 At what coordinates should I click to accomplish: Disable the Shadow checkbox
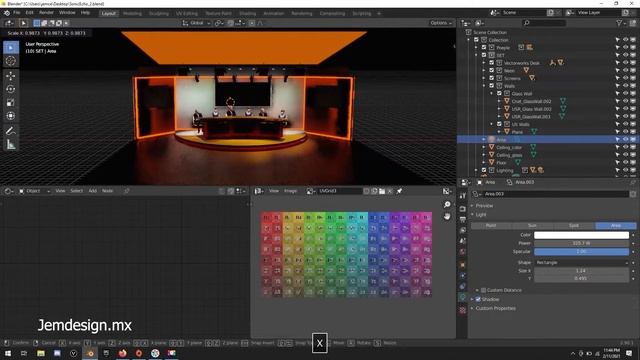(x=478, y=300)
